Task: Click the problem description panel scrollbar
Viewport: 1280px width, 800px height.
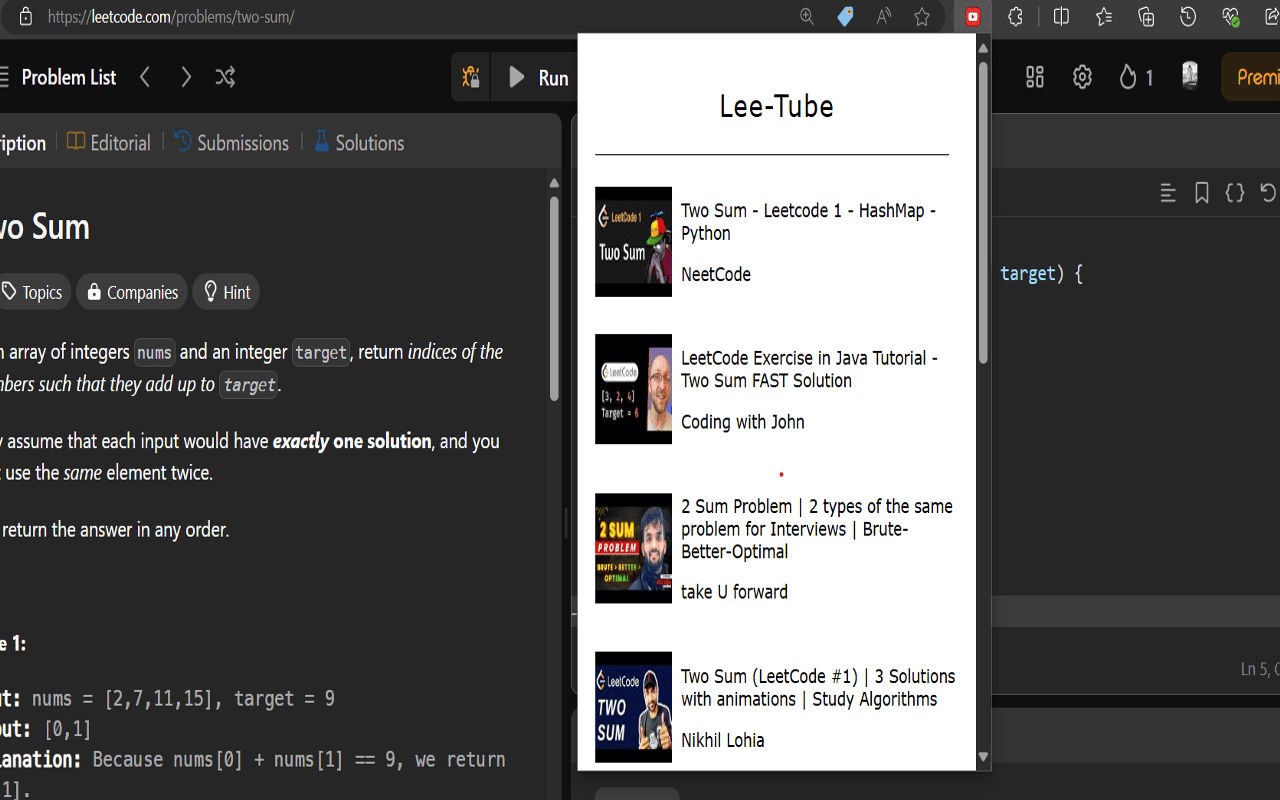Action: tap(554, 298)
